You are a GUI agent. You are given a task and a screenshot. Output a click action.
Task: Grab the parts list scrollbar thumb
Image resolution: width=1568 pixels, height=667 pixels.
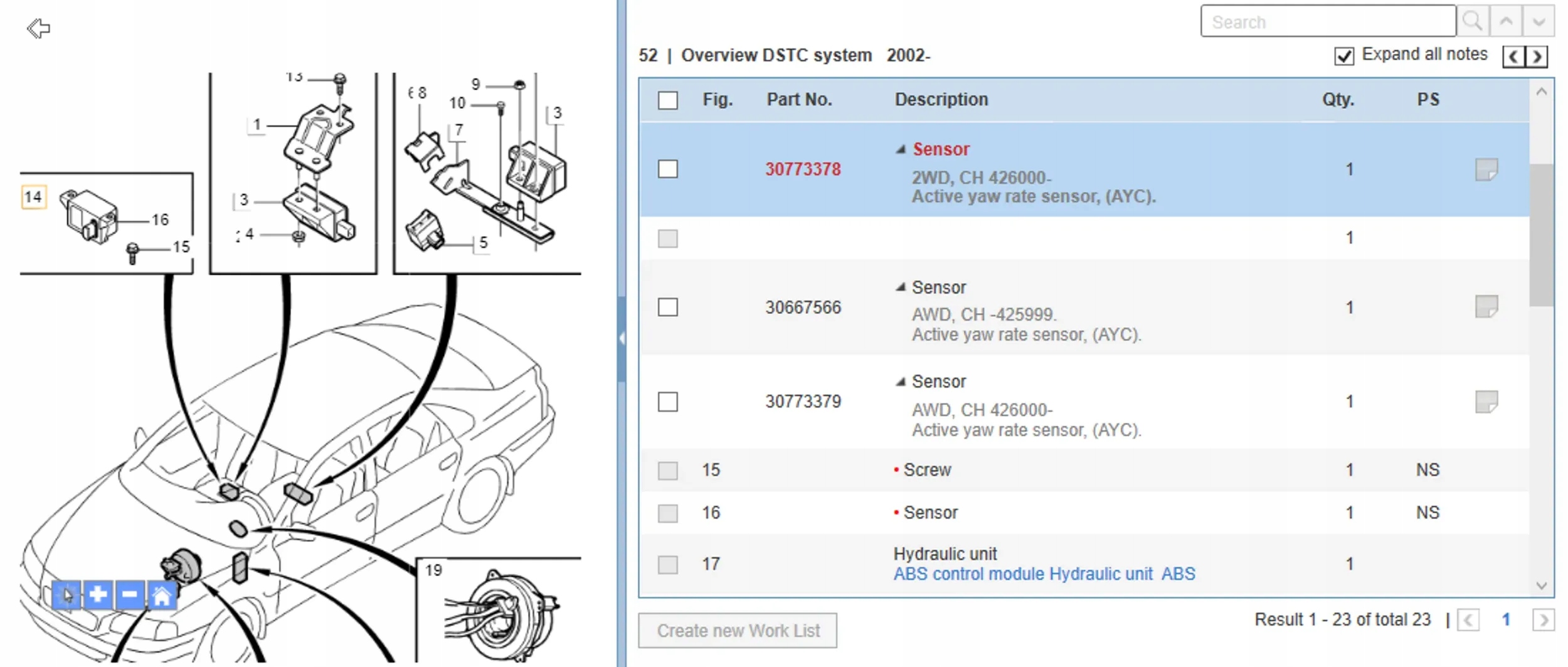1542,235
